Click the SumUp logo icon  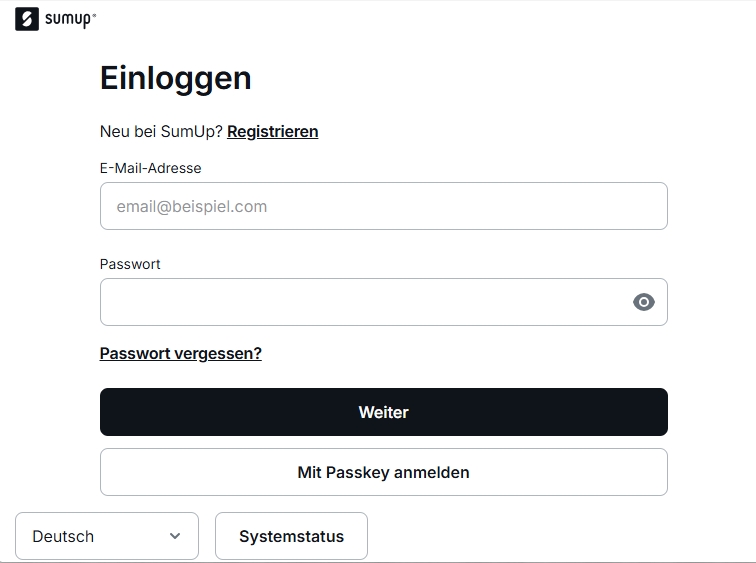pos(27,19)
